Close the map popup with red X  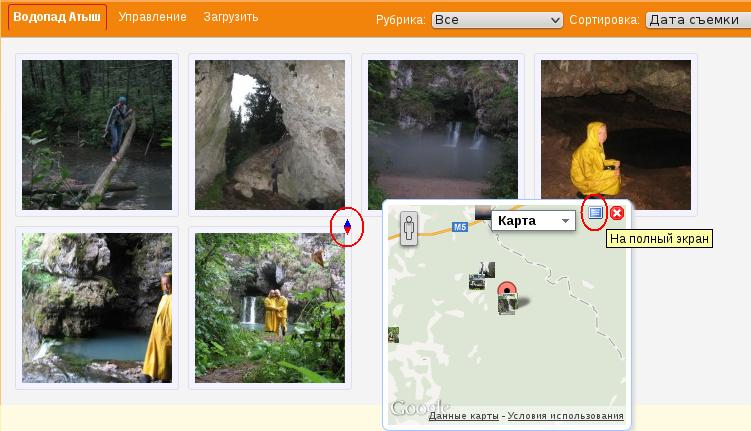[x=617, y=213]
